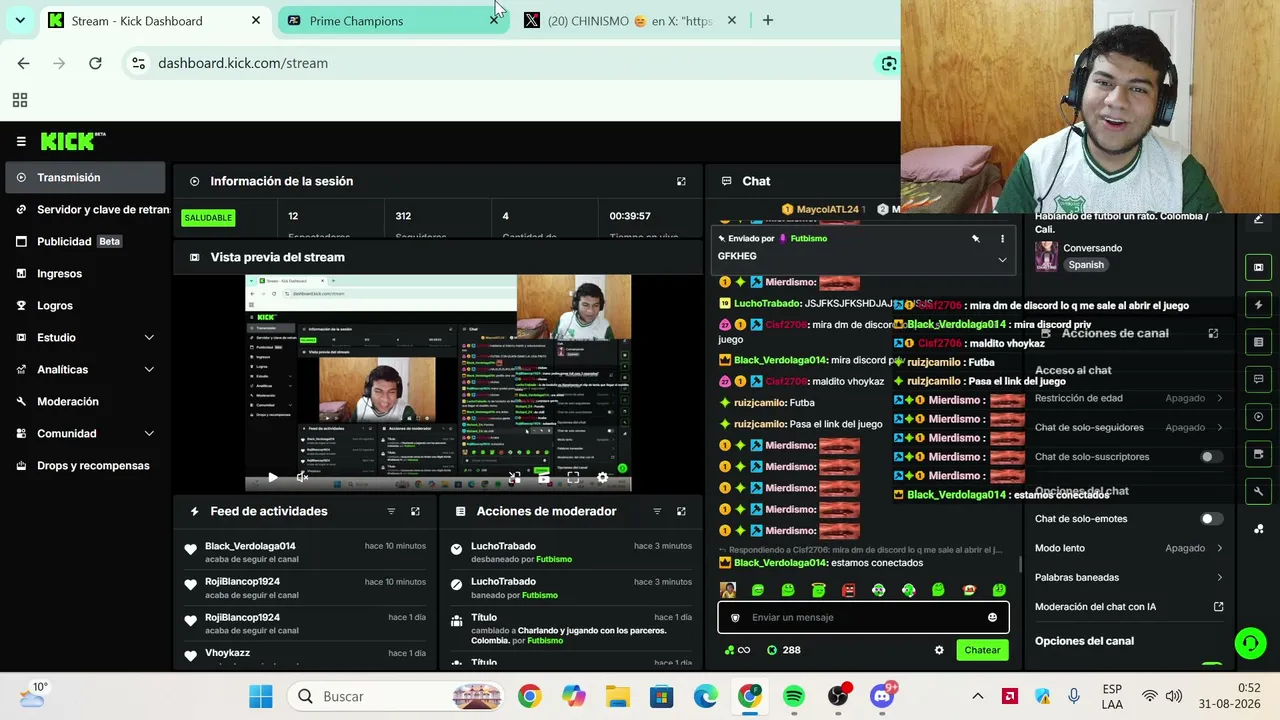Open the wrench tools sidebar icon
Screen dimensions: 1280x720
1258,491
